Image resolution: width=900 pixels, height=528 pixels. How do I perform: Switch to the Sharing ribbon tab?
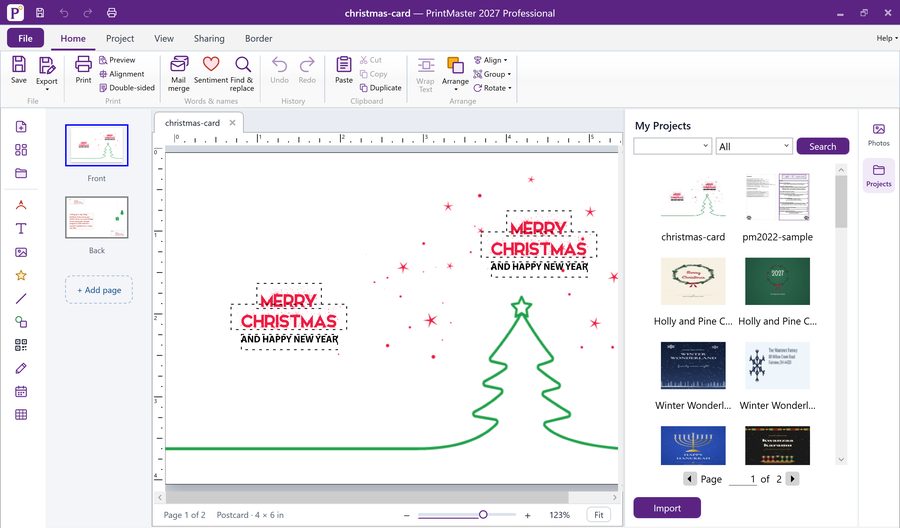pos(209,38)
